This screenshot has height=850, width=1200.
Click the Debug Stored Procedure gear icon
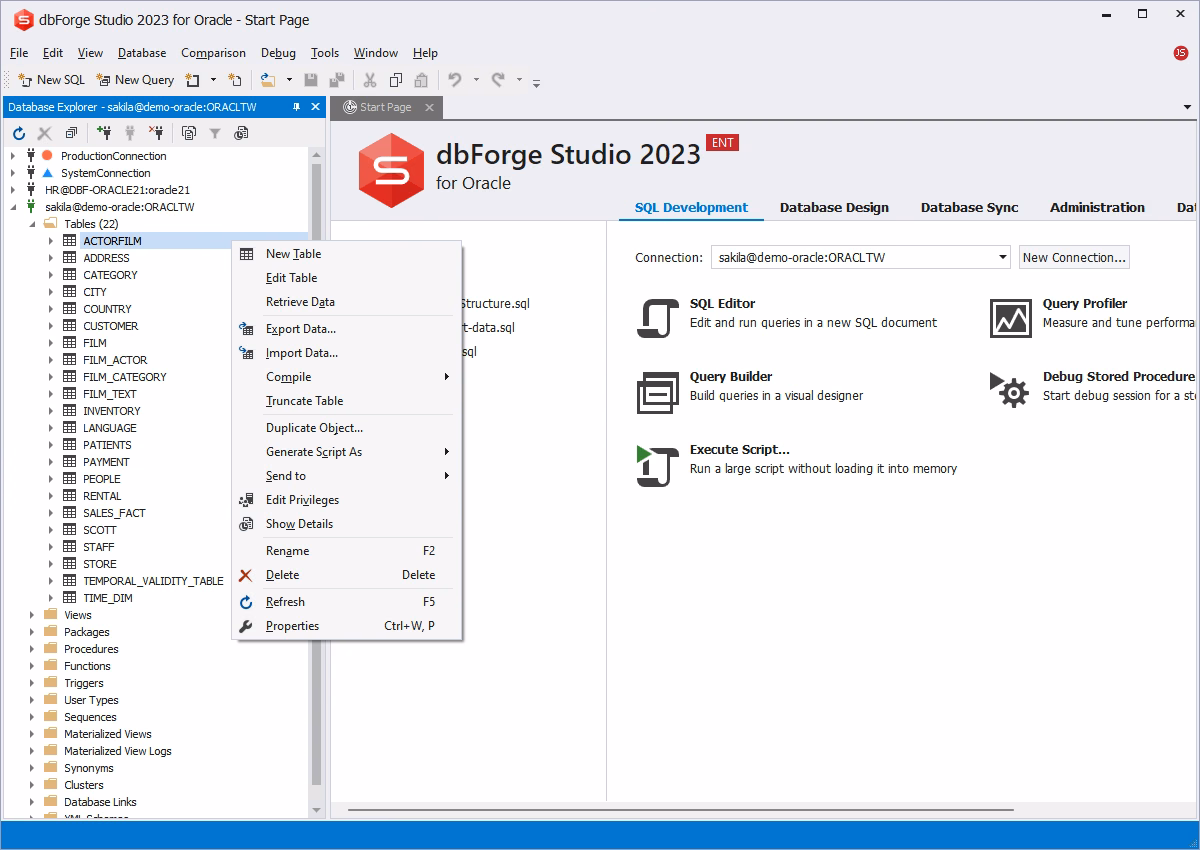pos(1009,391)
